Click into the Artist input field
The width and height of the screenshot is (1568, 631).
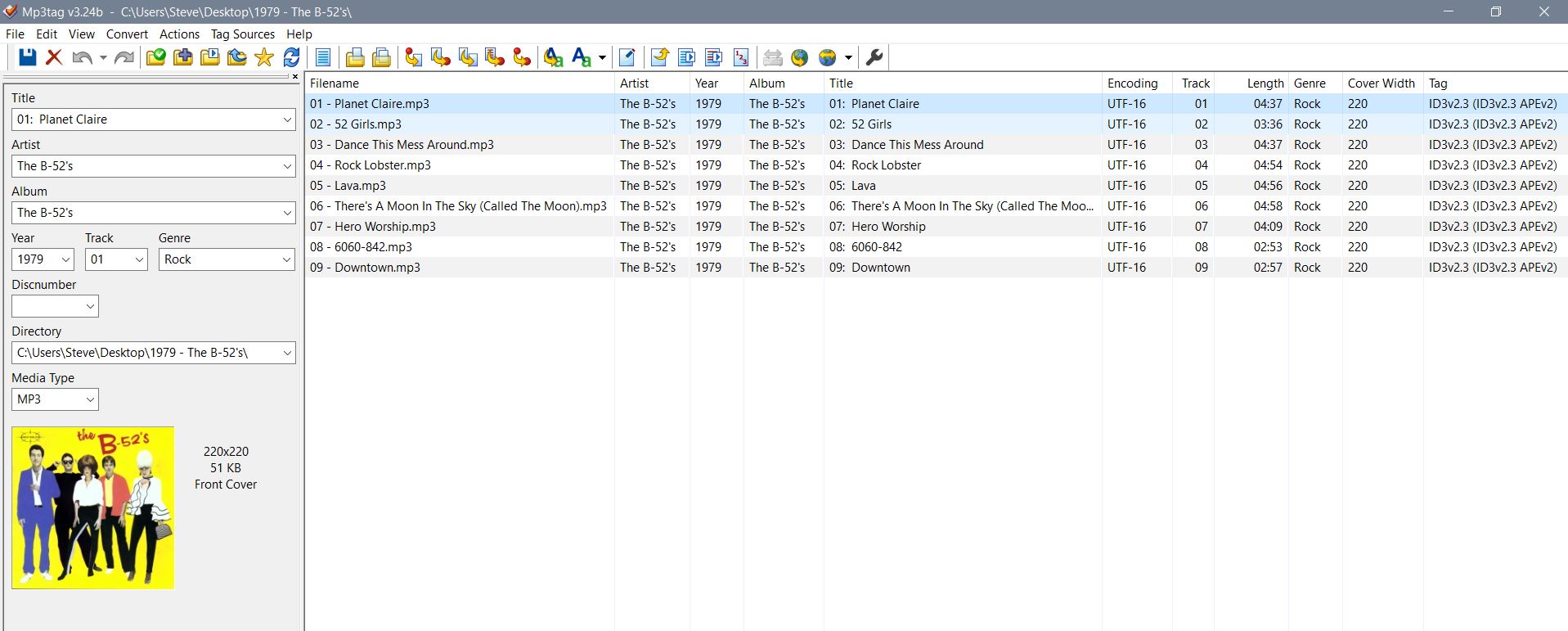click(x=146, y=166)
